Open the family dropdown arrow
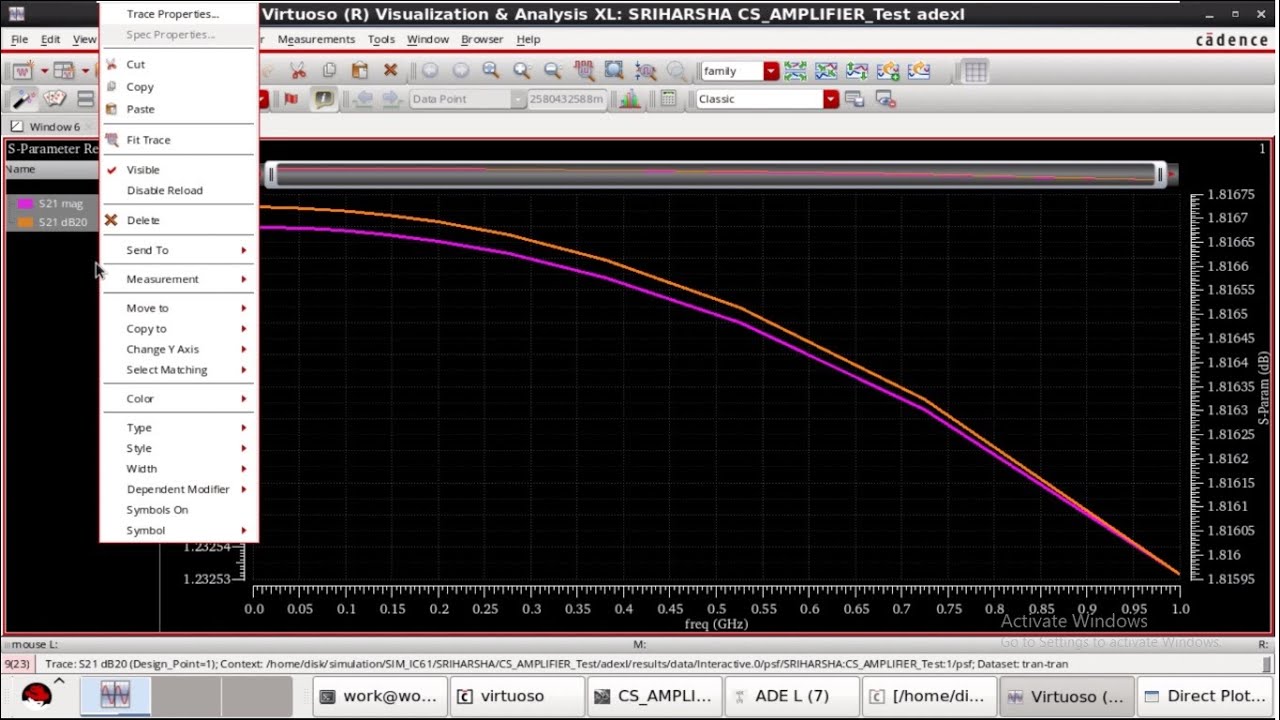The width and height of the screenshot is (1280, 720). tap(771, 71)
